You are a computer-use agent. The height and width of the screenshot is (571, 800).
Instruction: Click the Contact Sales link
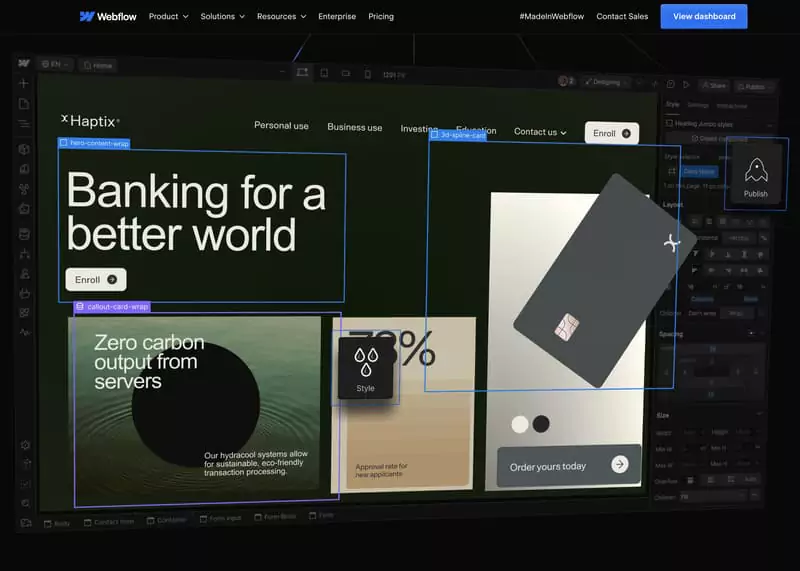click(x=622, y=16)
